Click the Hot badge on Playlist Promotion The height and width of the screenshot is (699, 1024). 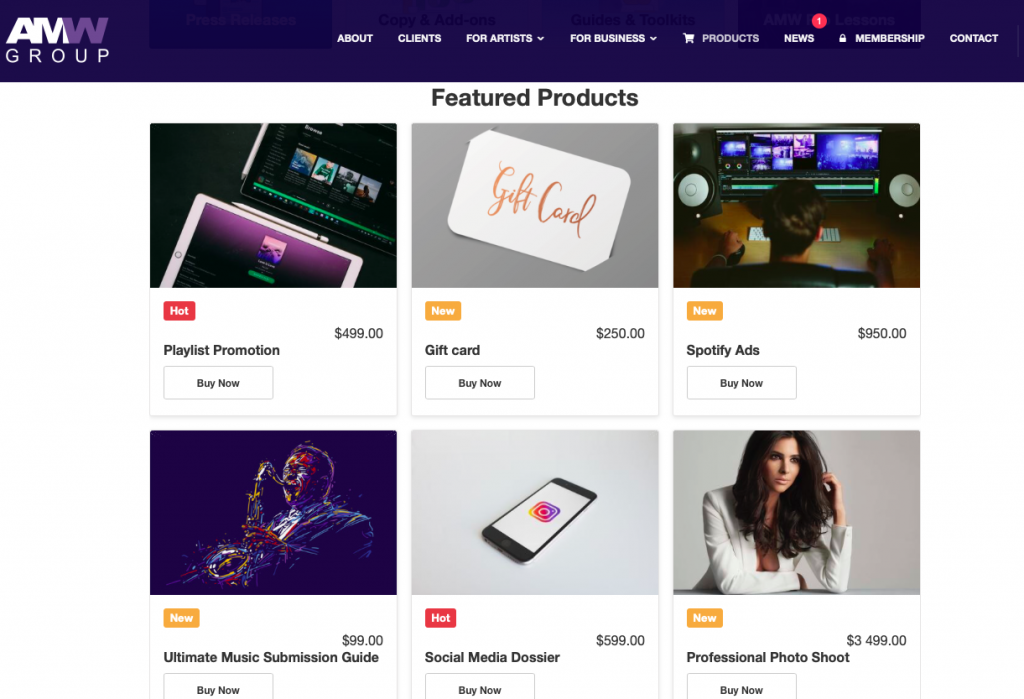pos(179,311)
